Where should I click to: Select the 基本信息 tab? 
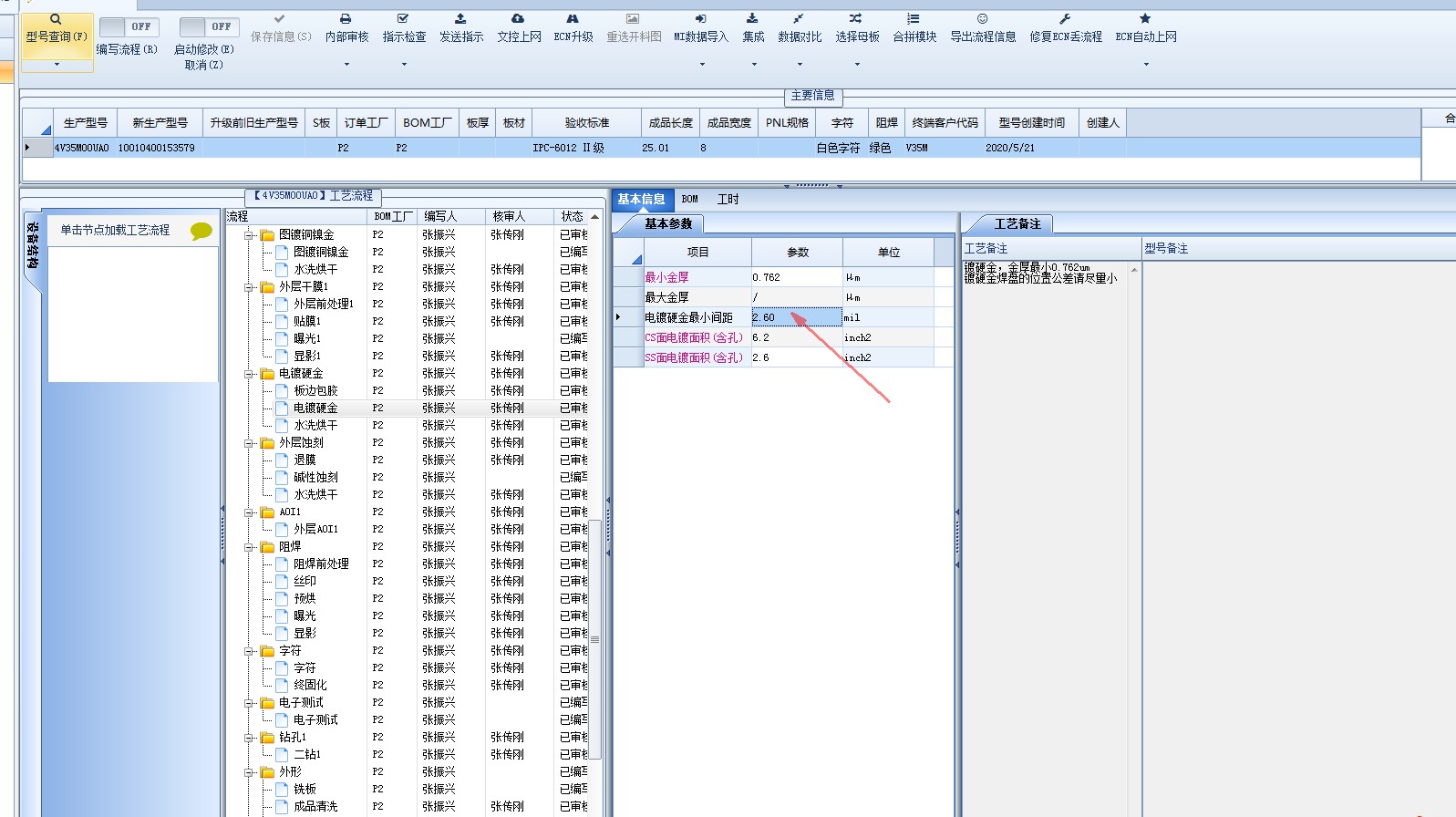(x=641, y=199)
